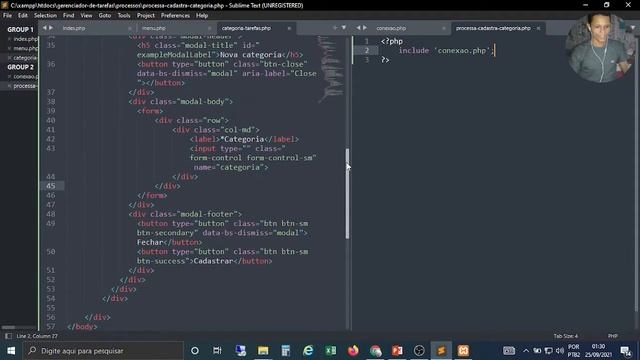Open Excel from taskbar
This screenshot has height=360, width=640.
tap(331, 351)
